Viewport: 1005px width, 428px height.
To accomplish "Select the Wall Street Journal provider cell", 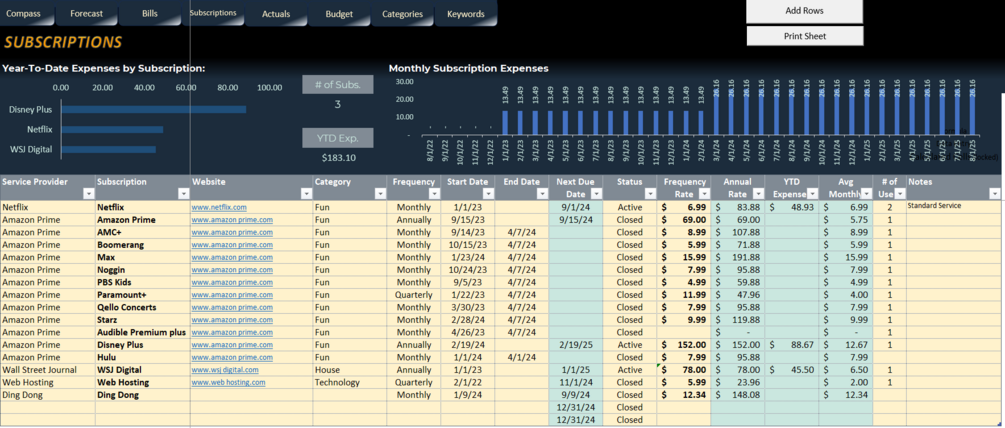I will [x=47, y=370].
